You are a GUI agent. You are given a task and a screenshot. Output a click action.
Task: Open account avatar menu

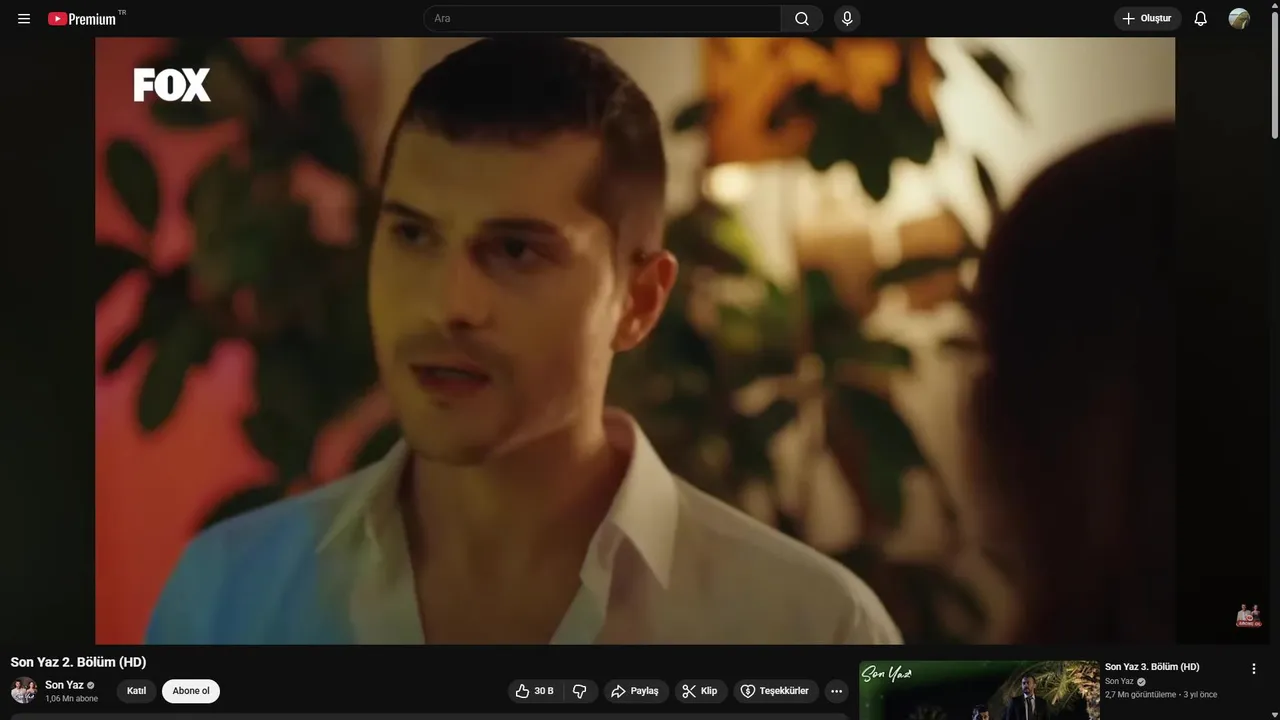tap(1239, 19)
